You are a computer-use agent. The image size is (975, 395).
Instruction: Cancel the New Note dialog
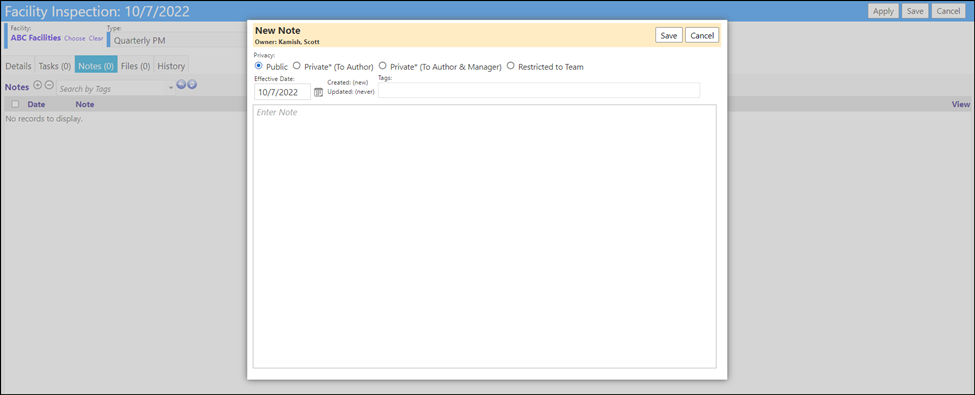[702, 35]
